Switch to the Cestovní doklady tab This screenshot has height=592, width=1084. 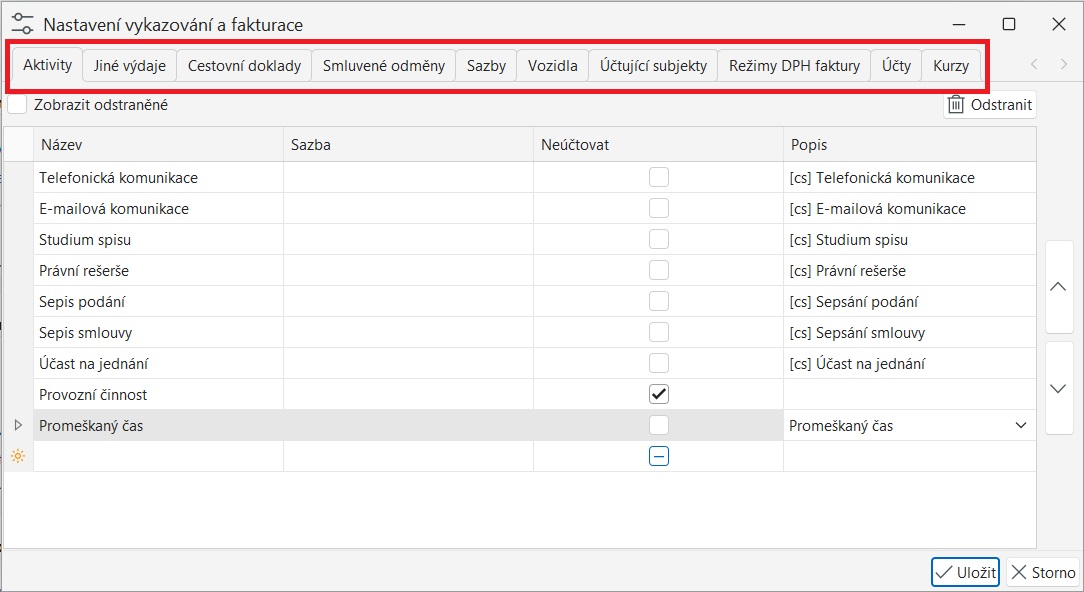pos(244,66)
